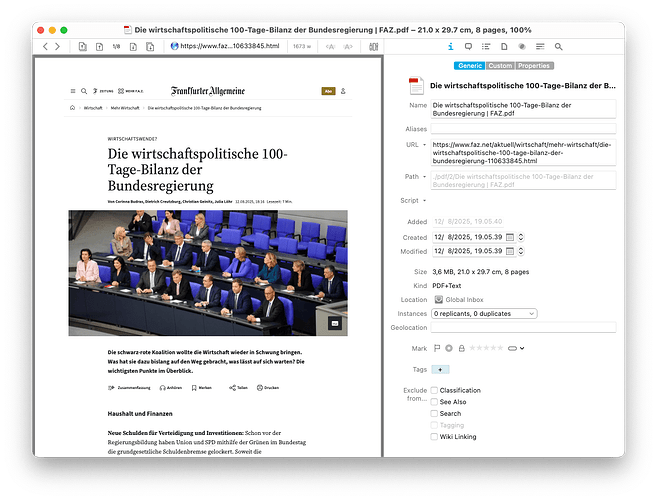The image size is (657, 500).
Task: Click the Abo subscribe button
Action: [327, 90]
